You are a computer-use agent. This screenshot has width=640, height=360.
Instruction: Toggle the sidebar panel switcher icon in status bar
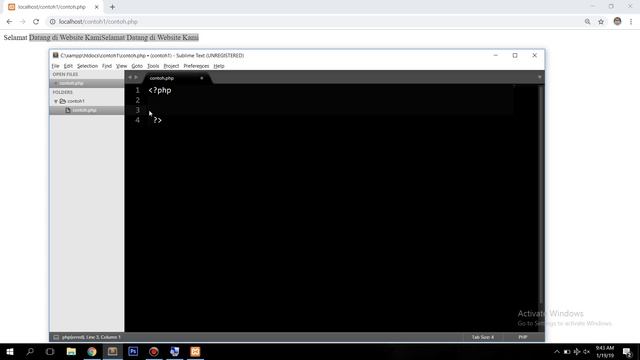coord(56,337)
